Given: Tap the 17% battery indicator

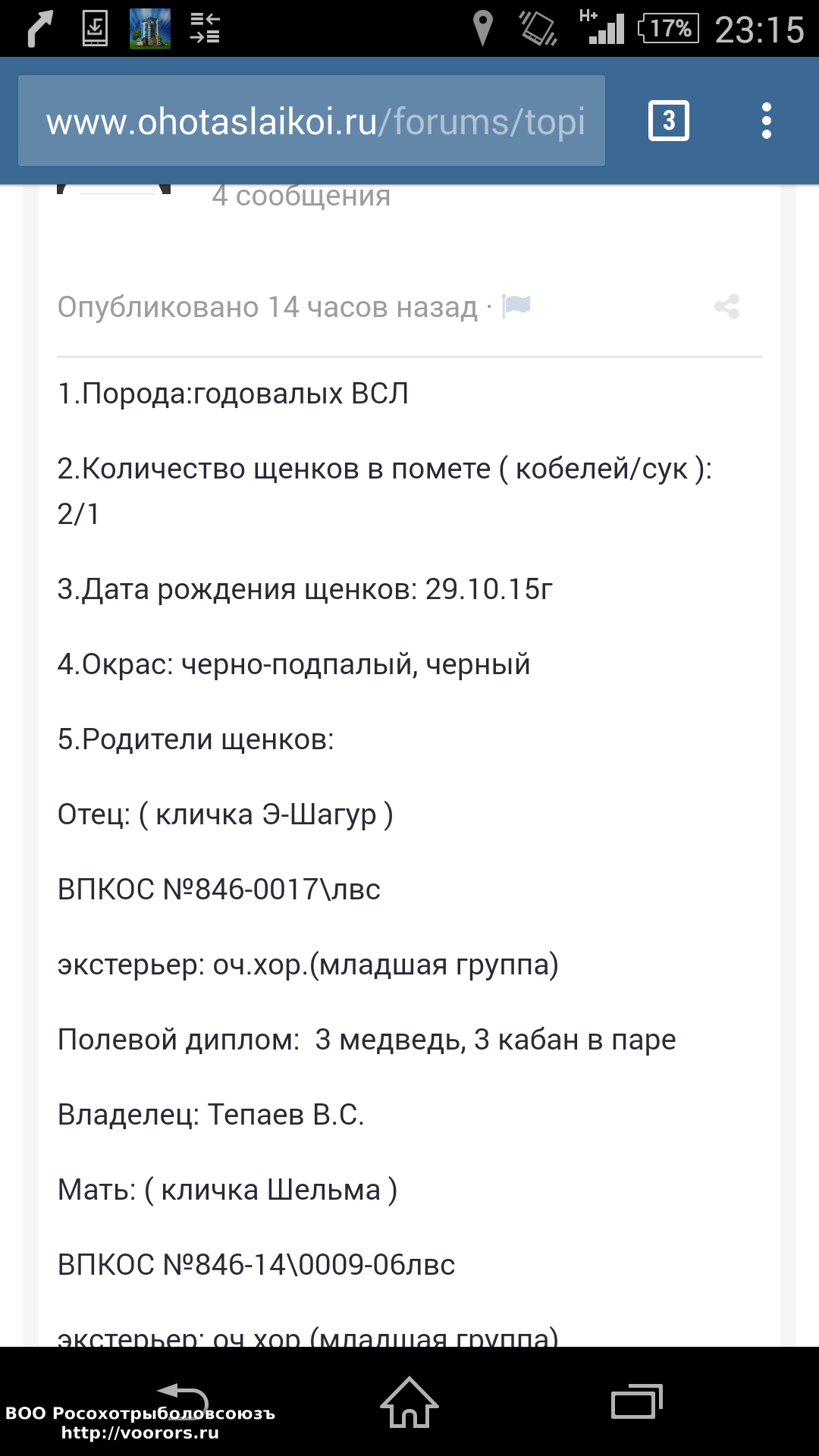Looking at the screenshot, I should click(669, 29).
